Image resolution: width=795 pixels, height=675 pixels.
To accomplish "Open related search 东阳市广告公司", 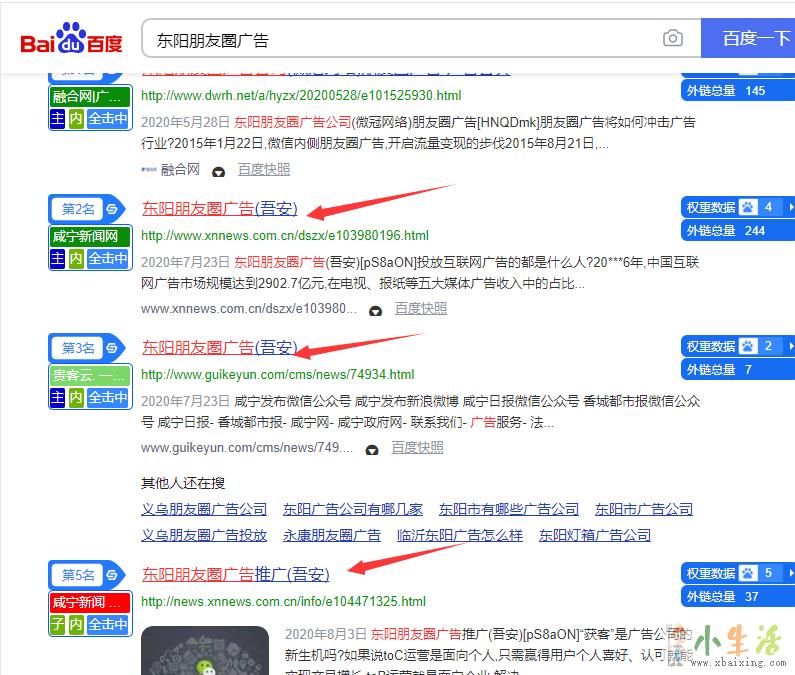I will point(643,509).
